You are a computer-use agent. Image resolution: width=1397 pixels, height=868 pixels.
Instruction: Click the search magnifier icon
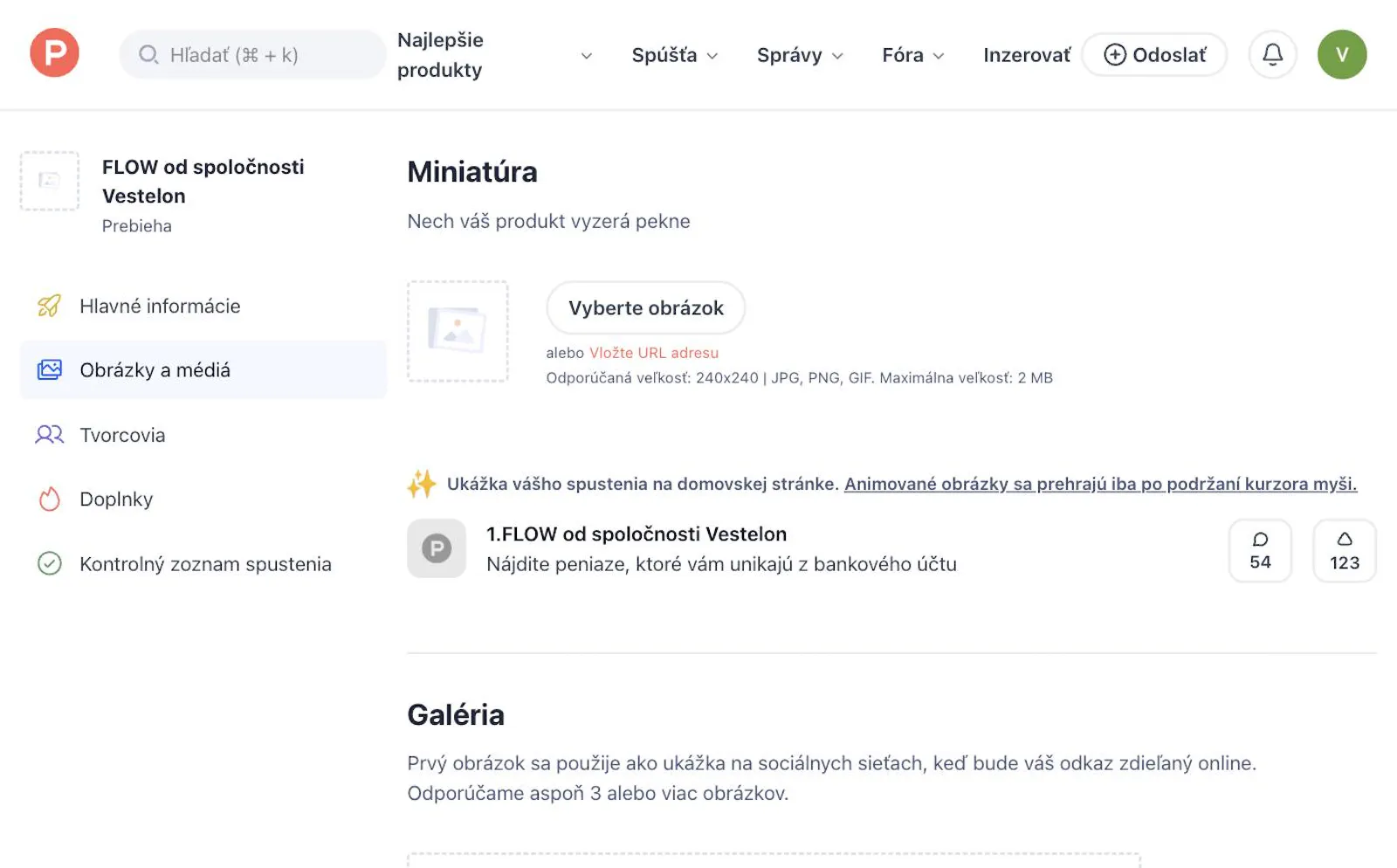click(x=148, y=55)
